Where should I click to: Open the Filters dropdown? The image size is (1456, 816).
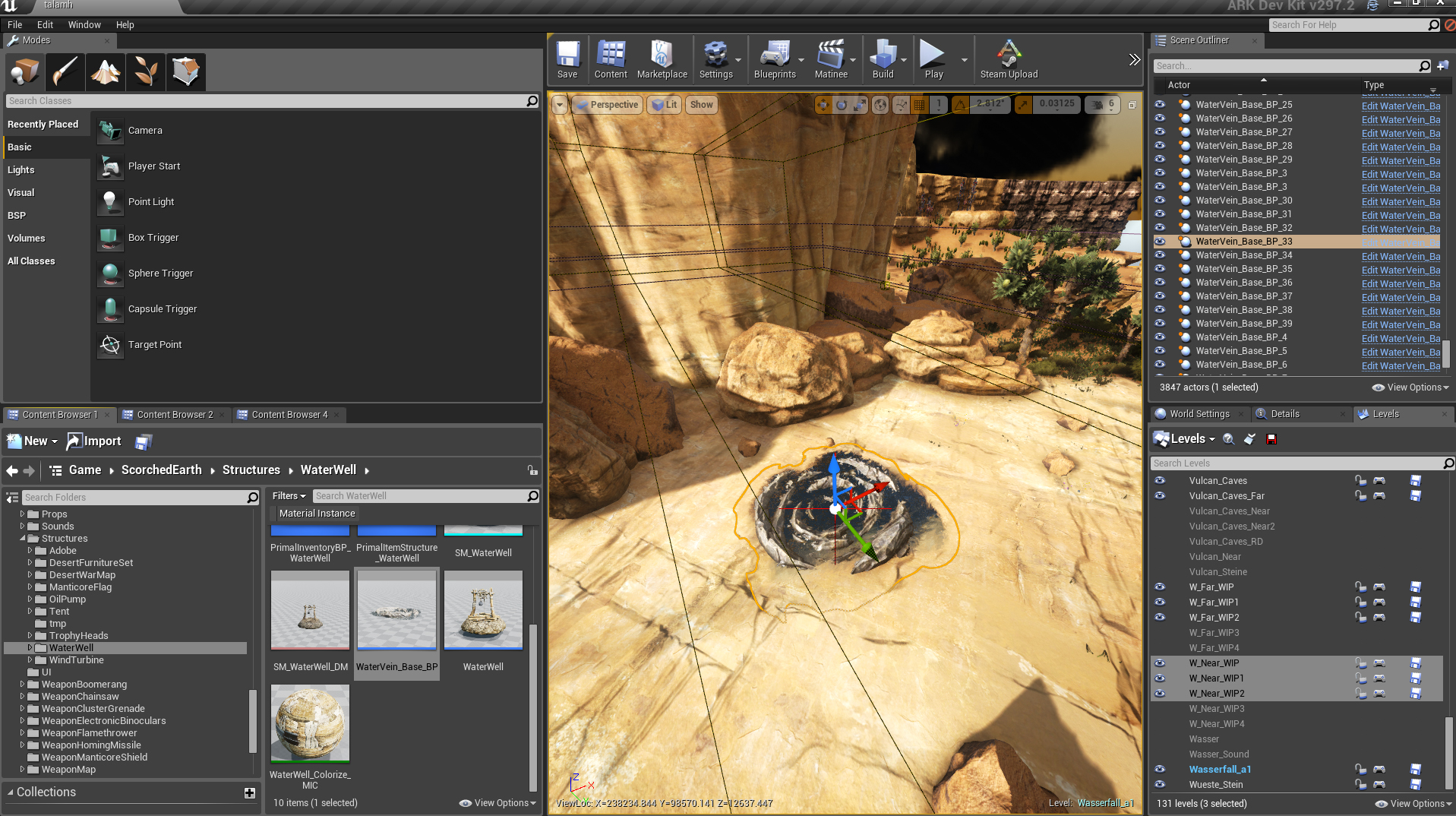289,496
